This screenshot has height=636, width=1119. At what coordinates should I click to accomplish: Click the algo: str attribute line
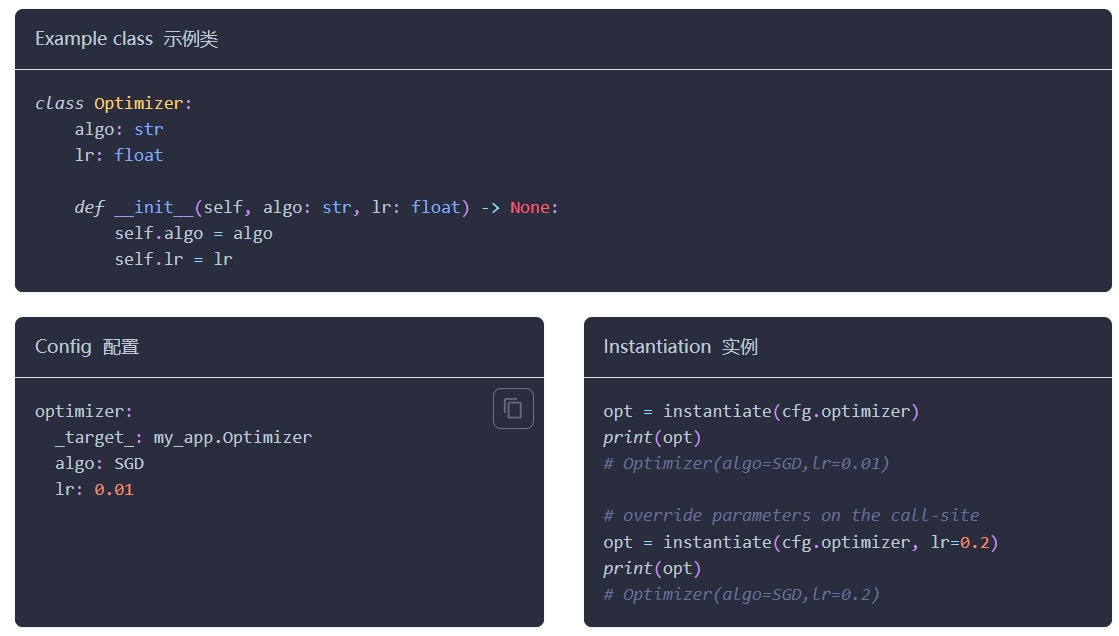pos(119,129)
